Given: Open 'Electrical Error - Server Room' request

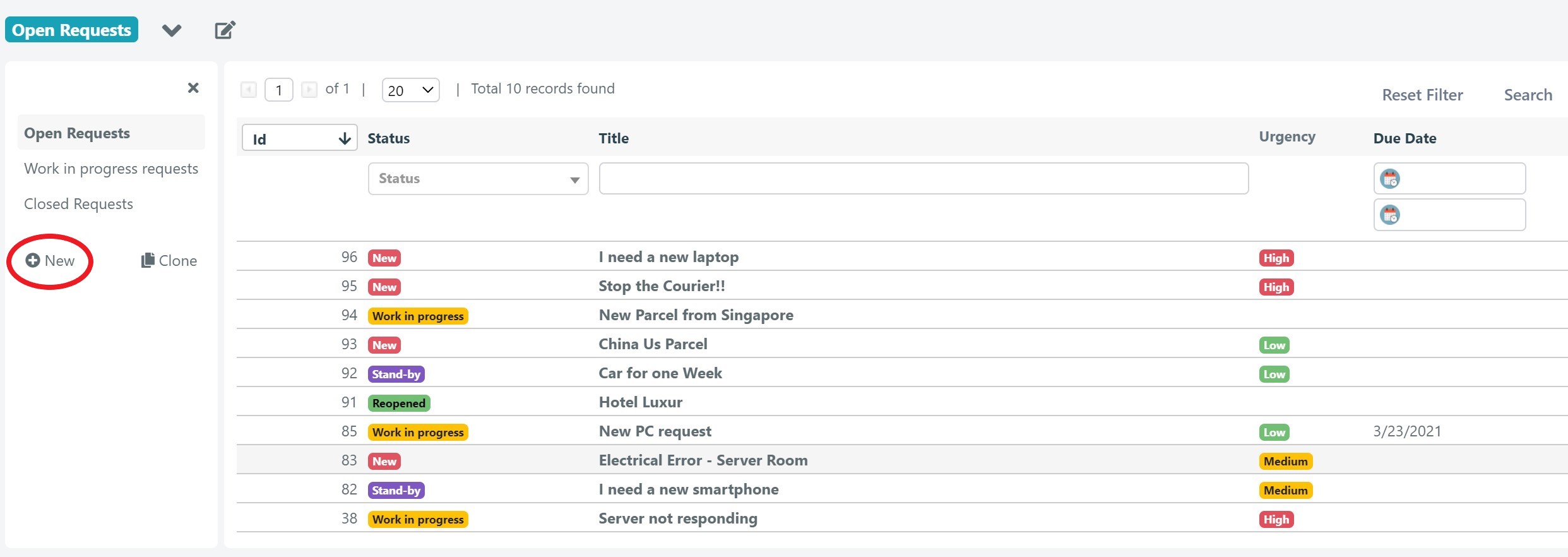Looking at the screenshot, I should pos(703,460).
